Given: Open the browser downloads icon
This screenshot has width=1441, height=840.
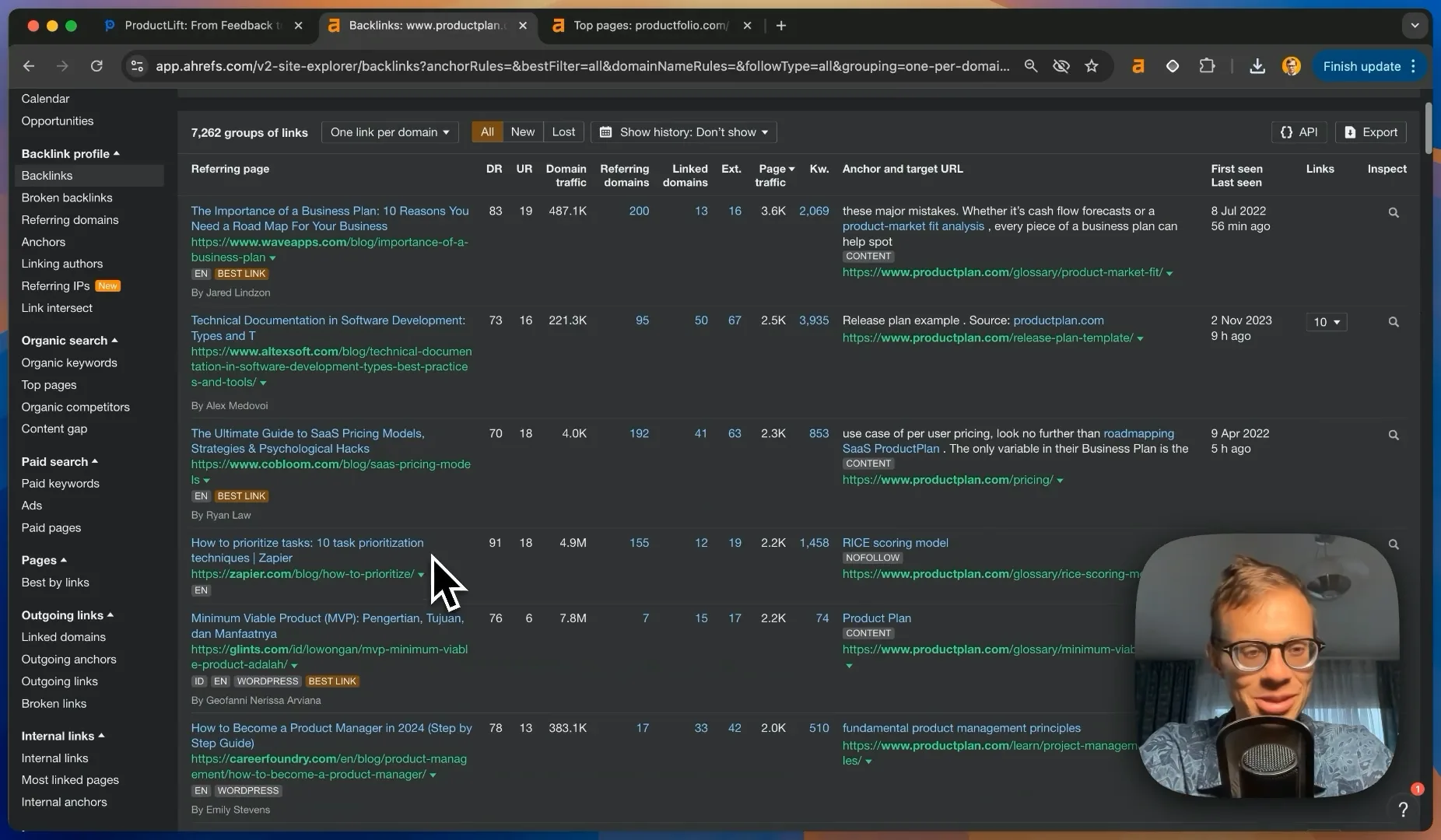Looking at the screenshot, I should click(x=1257, y=66).
